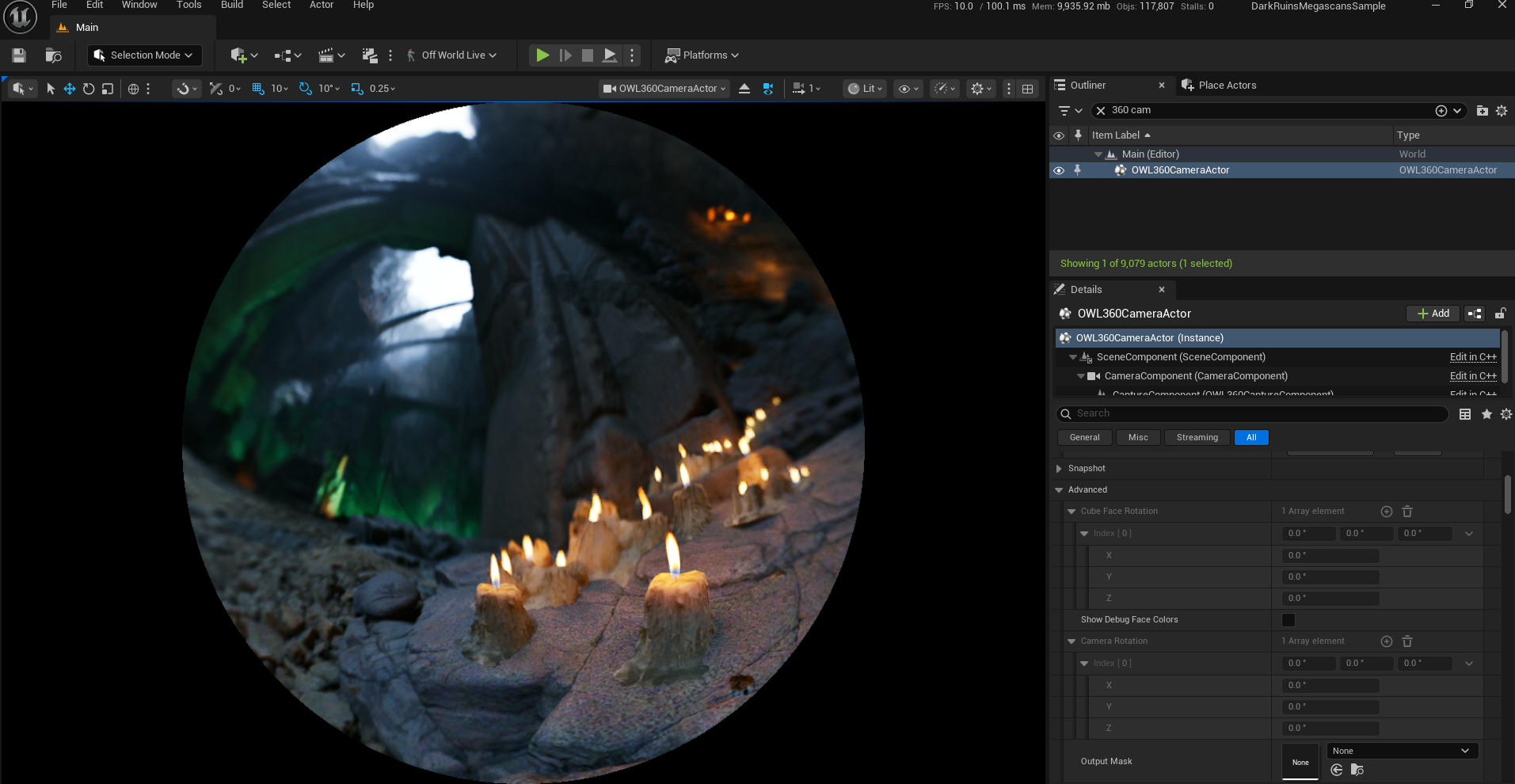Image resolution: width=1515 pixels, height=784 pixels.
Task: Open the Off World Live menu
Action: click(x=452, y=55)
